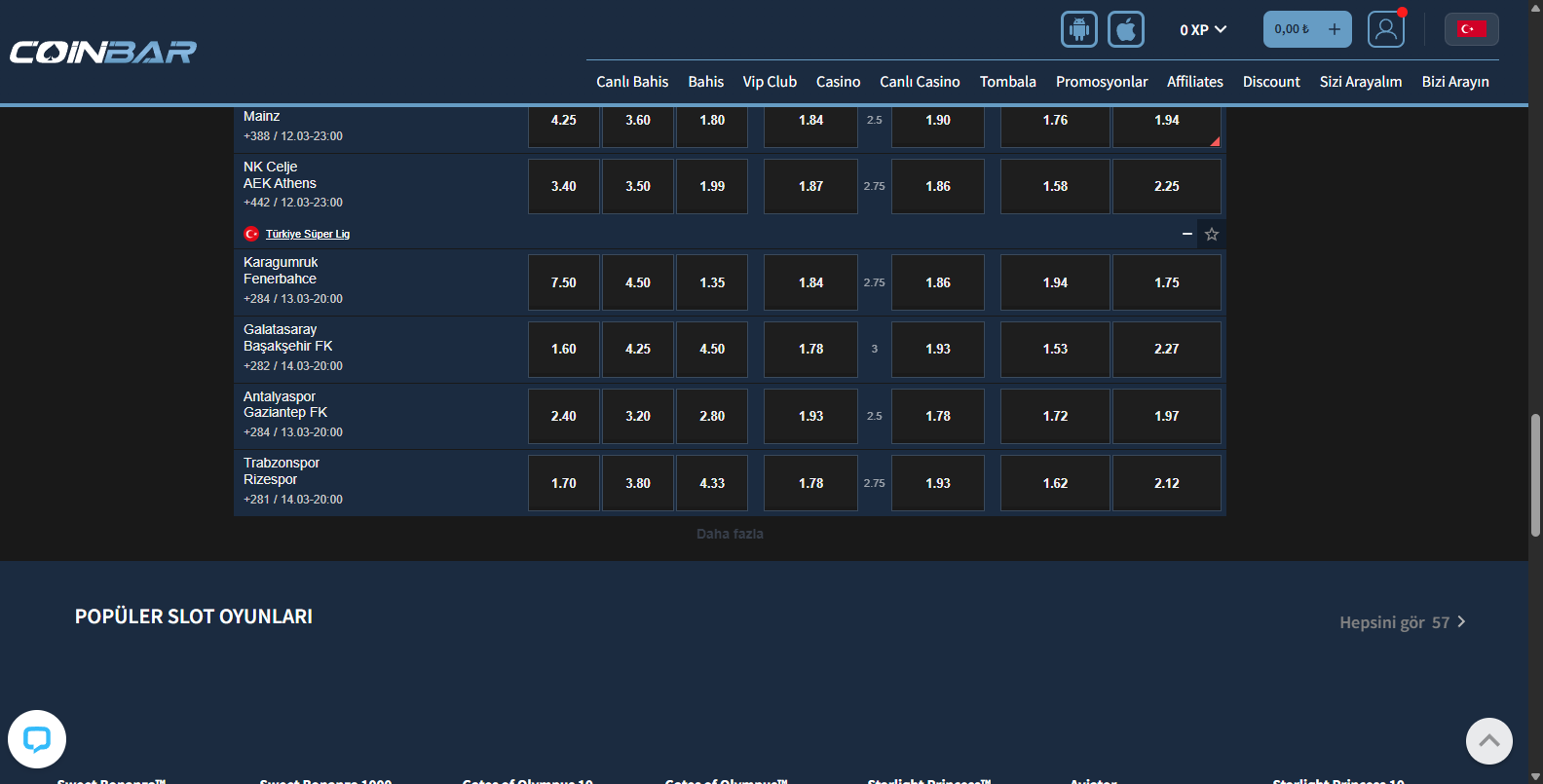Open the Antalyaspor vs Gaziantep FK match

click(x=285, y=404)
